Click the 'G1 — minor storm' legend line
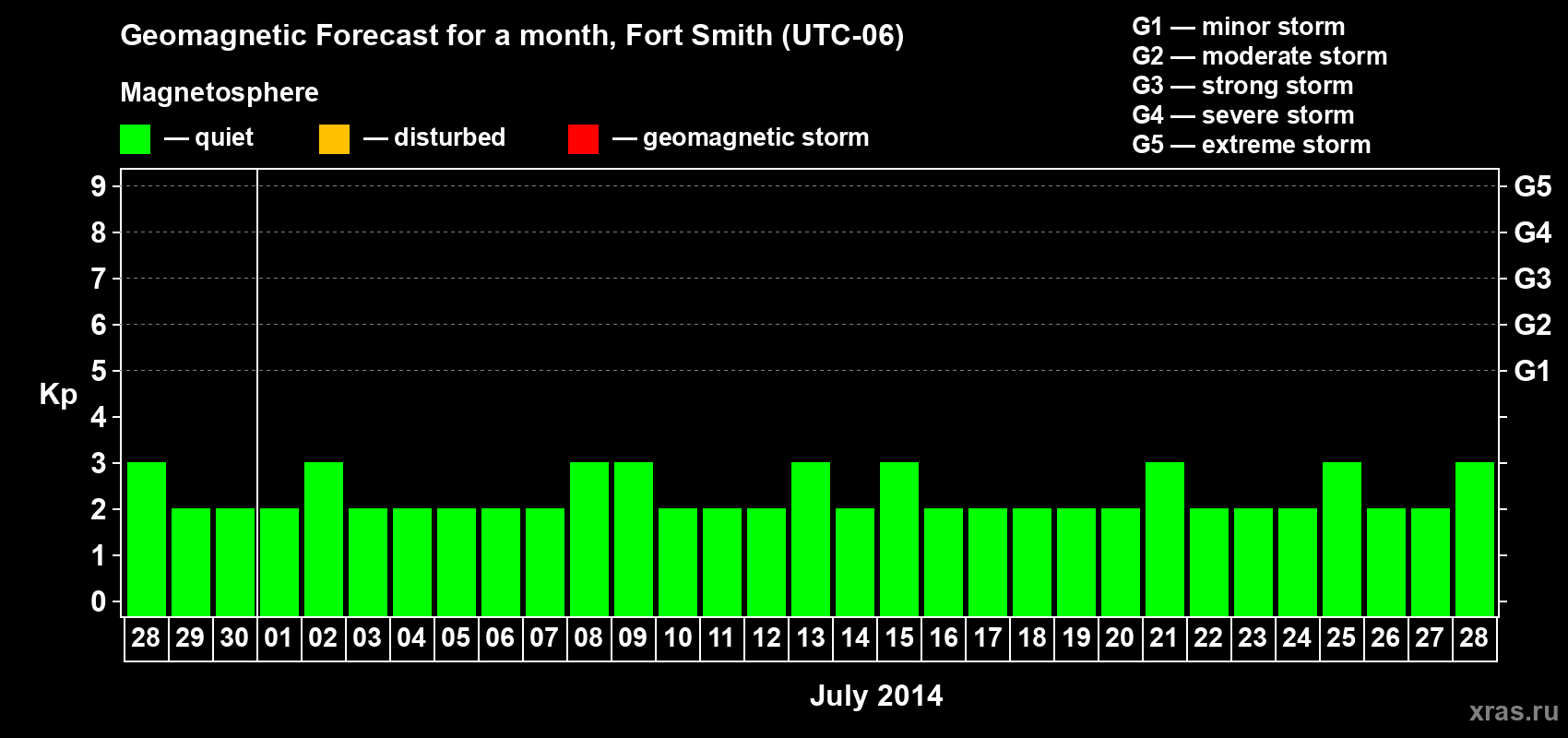Viewport: 1568px width, 738px height. (1238, 27)
